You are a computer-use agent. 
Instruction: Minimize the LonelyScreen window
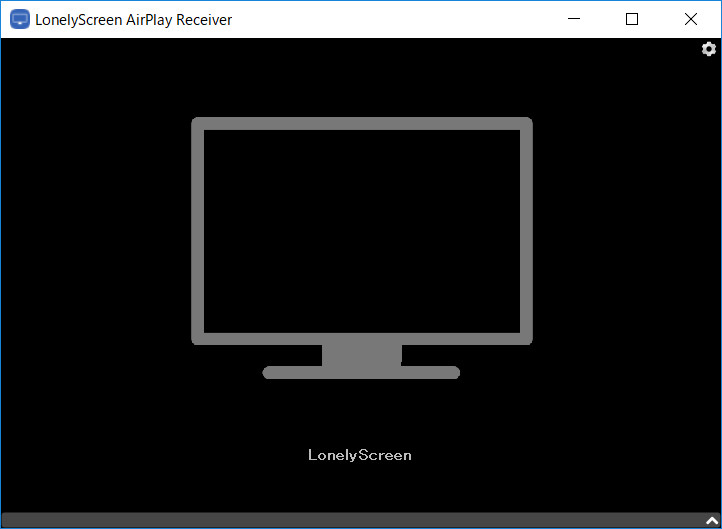coord(574,19)
